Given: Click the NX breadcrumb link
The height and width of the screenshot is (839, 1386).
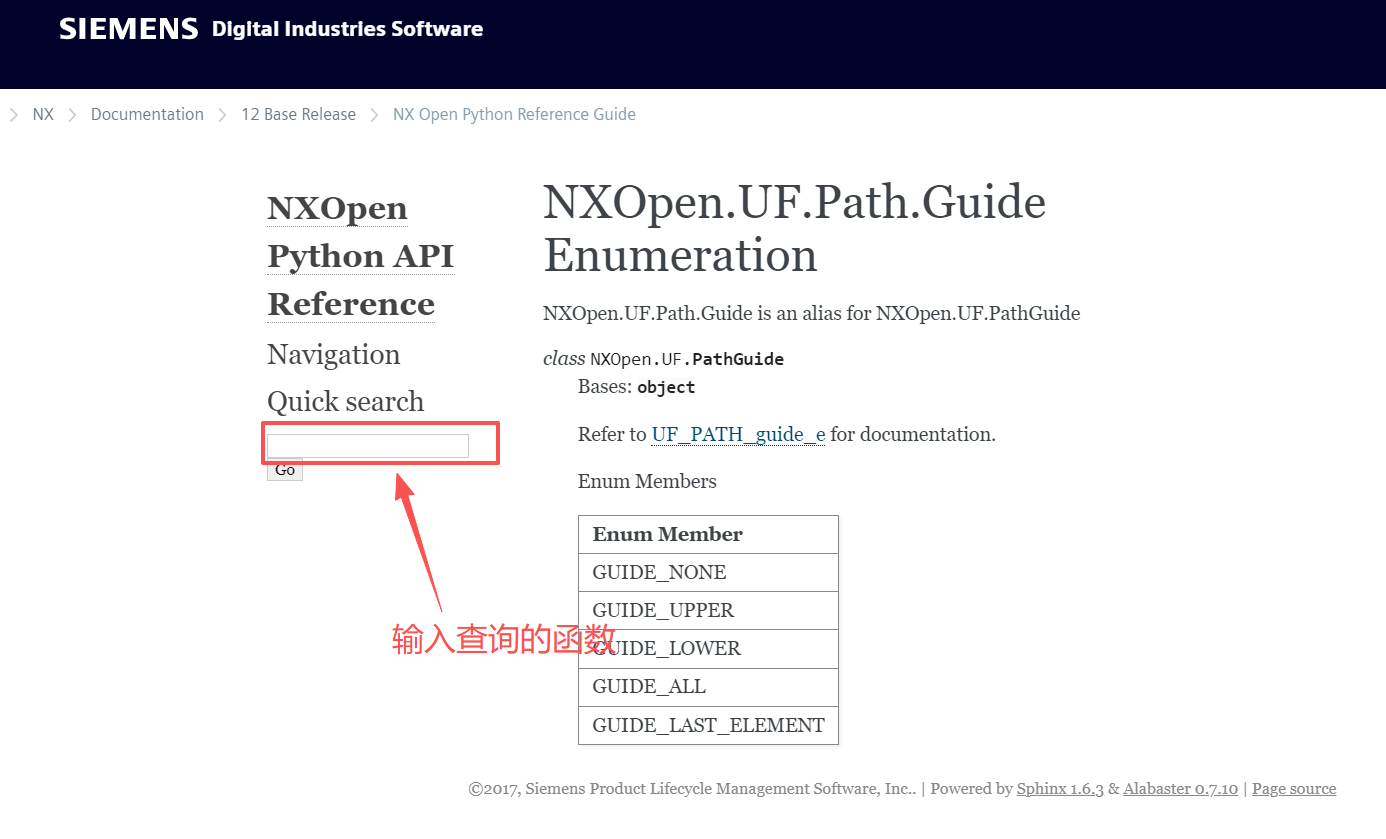Looking at the screenshot, I should pyautogui.click(x=44, y=114).
